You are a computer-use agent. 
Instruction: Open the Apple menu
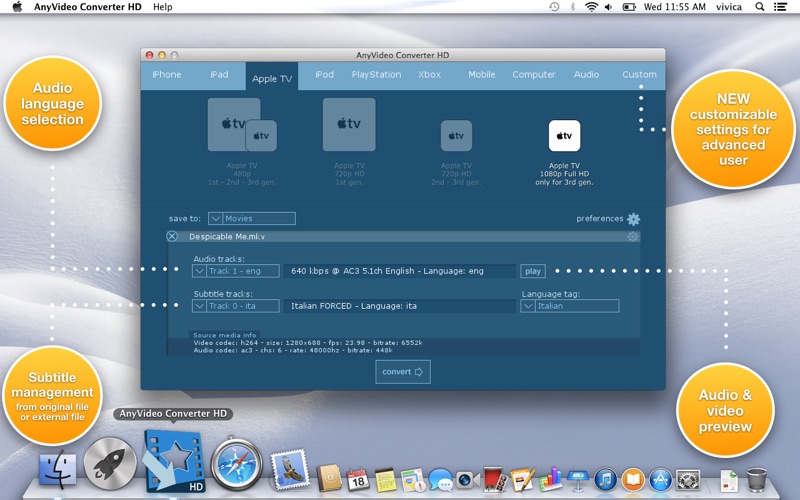pos(17,7)
